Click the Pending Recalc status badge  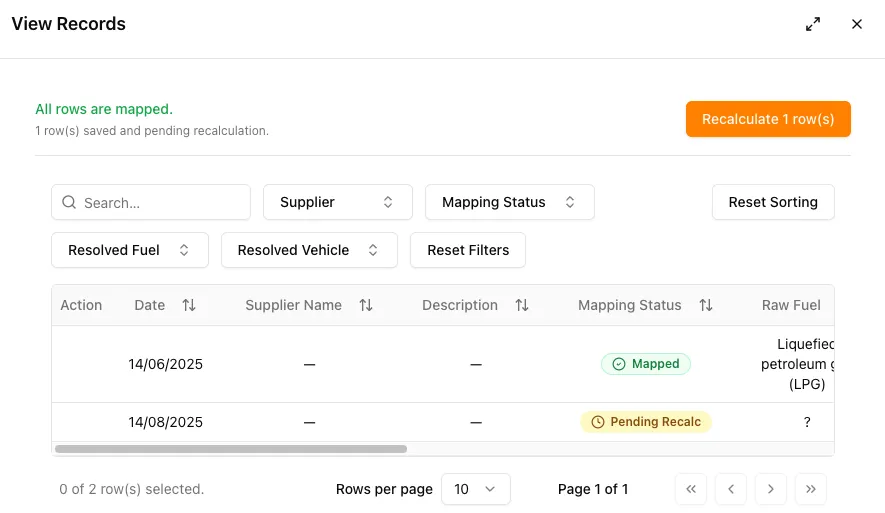pyautogui.click(x=646, y=422)
